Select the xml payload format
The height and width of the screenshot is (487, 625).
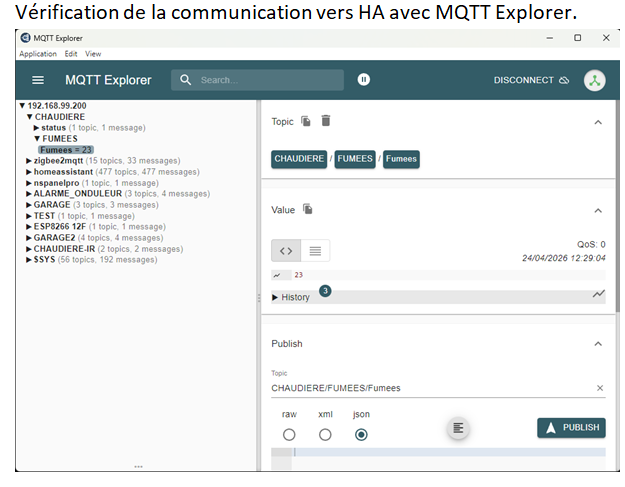325,434
